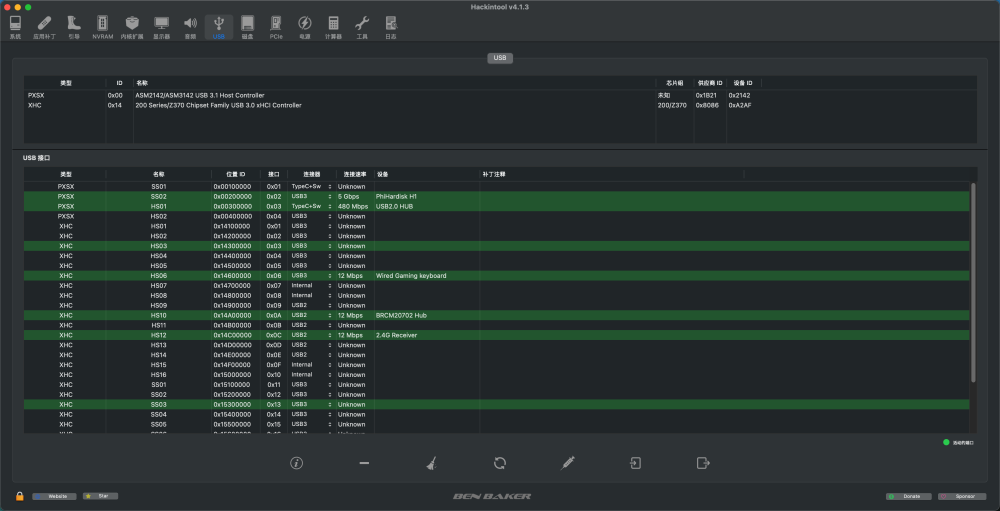Viewport: 1000px width, 511px height.
Task: Open connector dropdown for PhiHardisk H1 row
Action: click(x=311, y=196)
